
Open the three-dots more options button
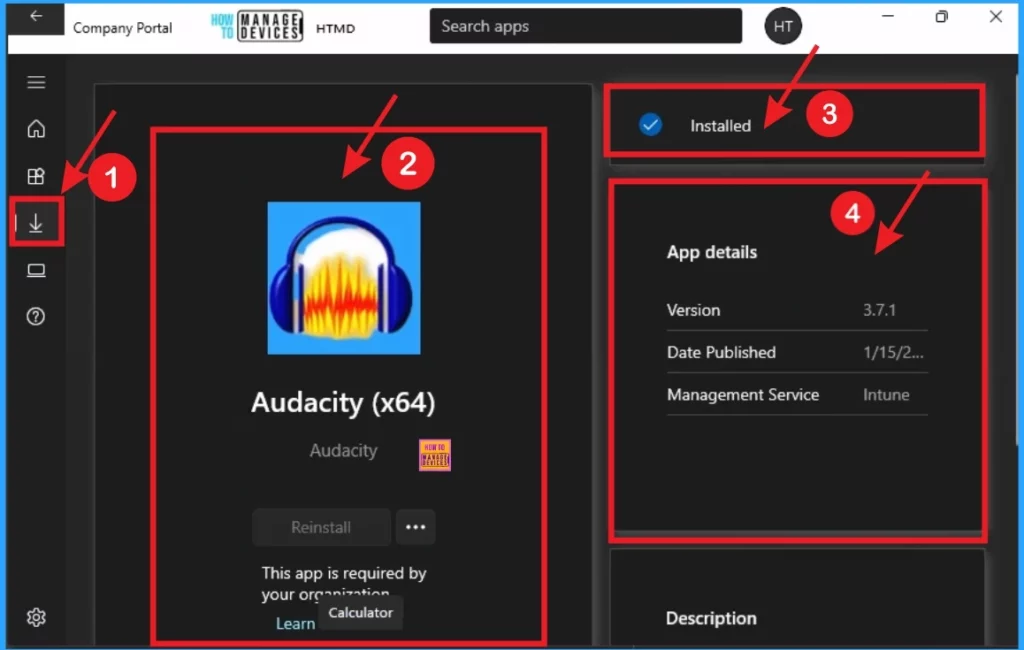click(415, 527)
